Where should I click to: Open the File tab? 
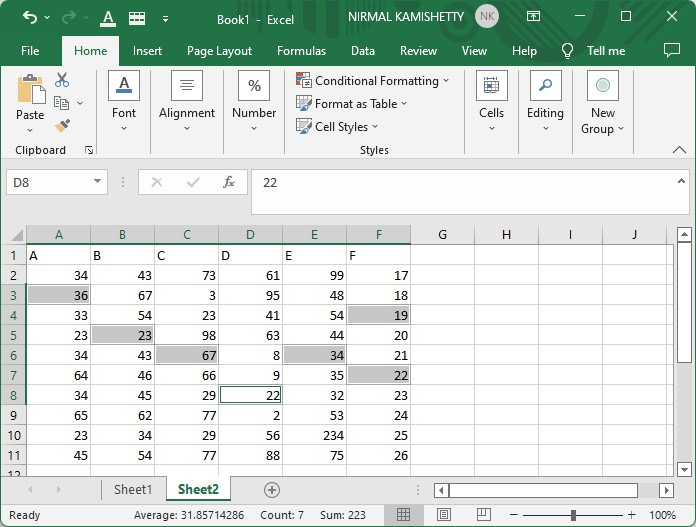tap(30, 51)
